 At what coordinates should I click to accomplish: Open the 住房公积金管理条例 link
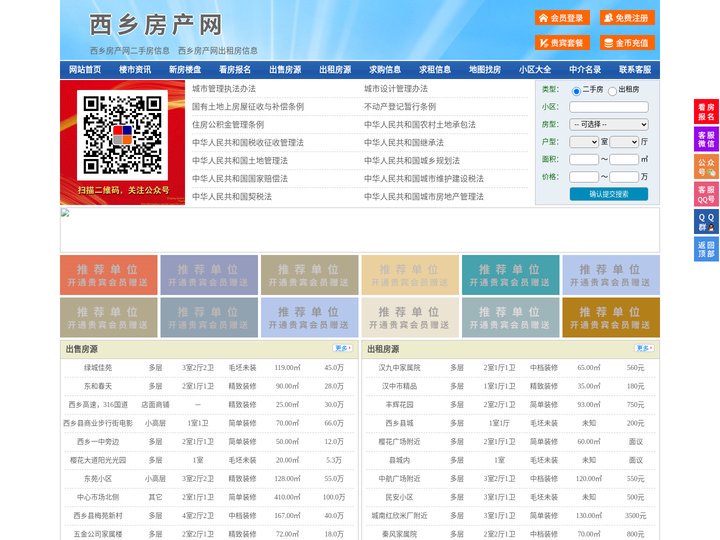coord(228,124)
